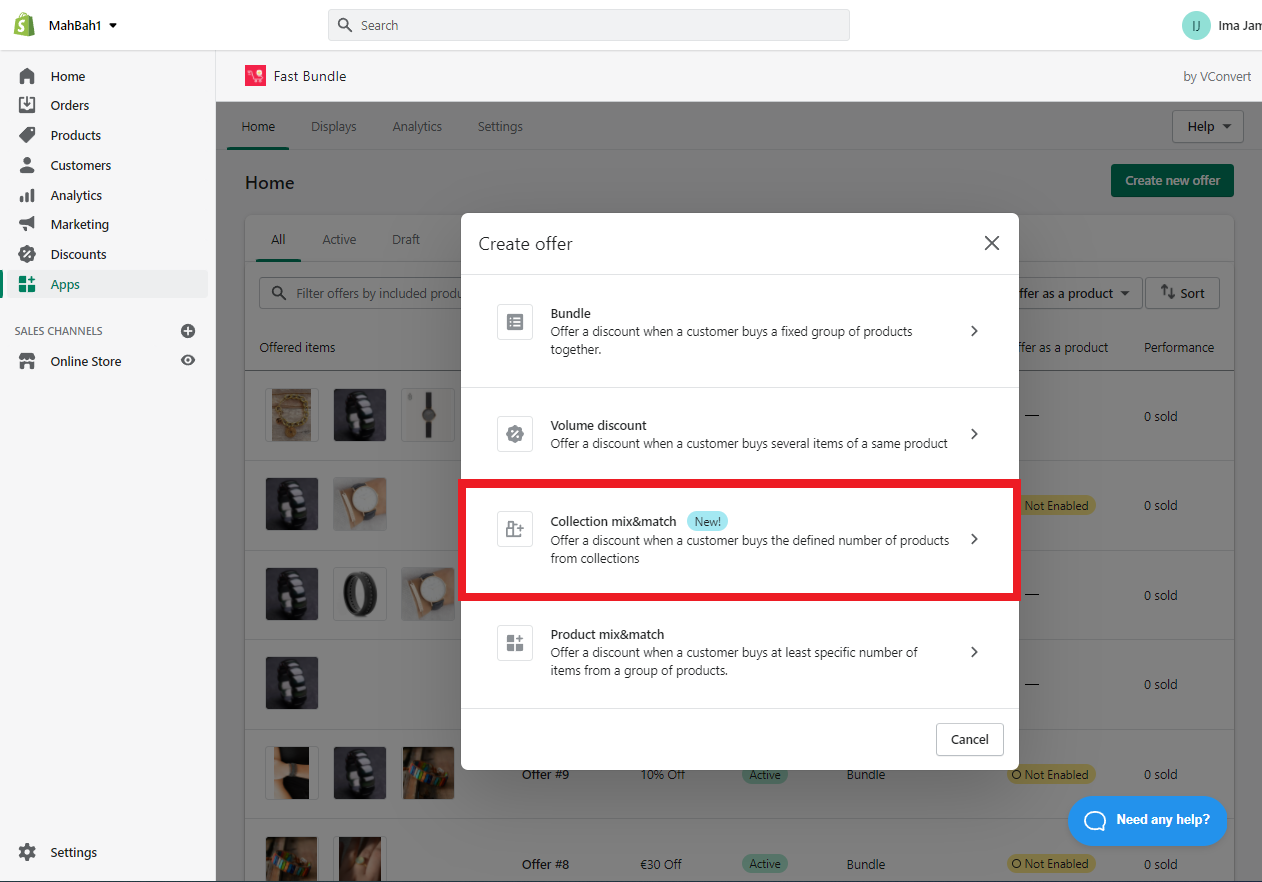Viewport: 1262px width, 882px height.
Task: Click the Filter offers input field
Action: [x=361, y=294]
